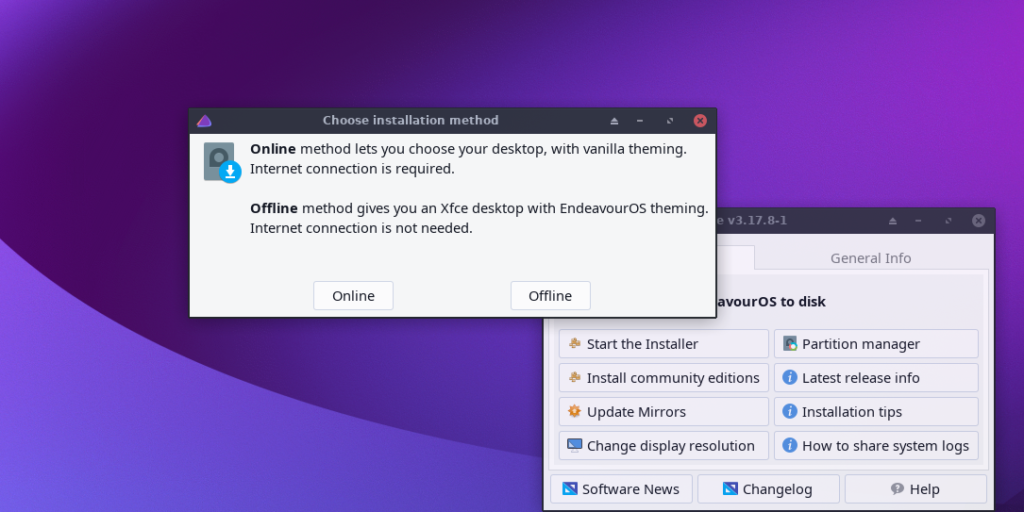Choose the Online installation method
Viewport: 1024px width, 512px height.
tap(353, 296)
